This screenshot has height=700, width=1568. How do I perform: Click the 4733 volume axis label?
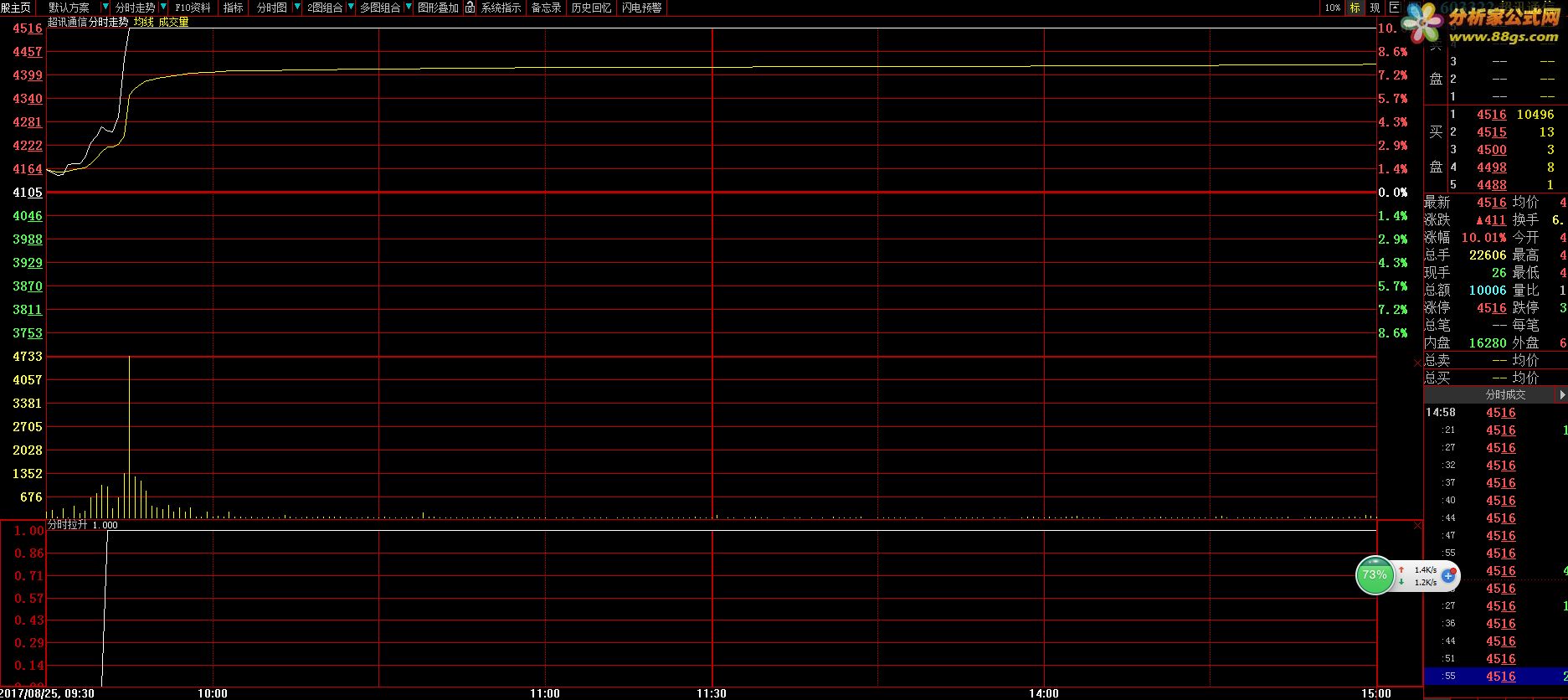coord(28,357)
